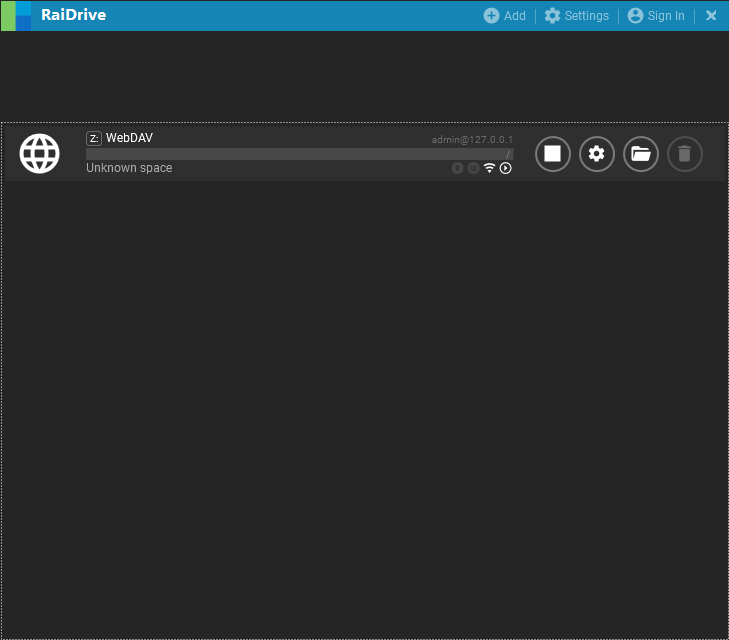The image size is (729, 640).
Task: Click the Wi-Fi connection status icon
Action: pyautogui.click(x=489, y=168)
